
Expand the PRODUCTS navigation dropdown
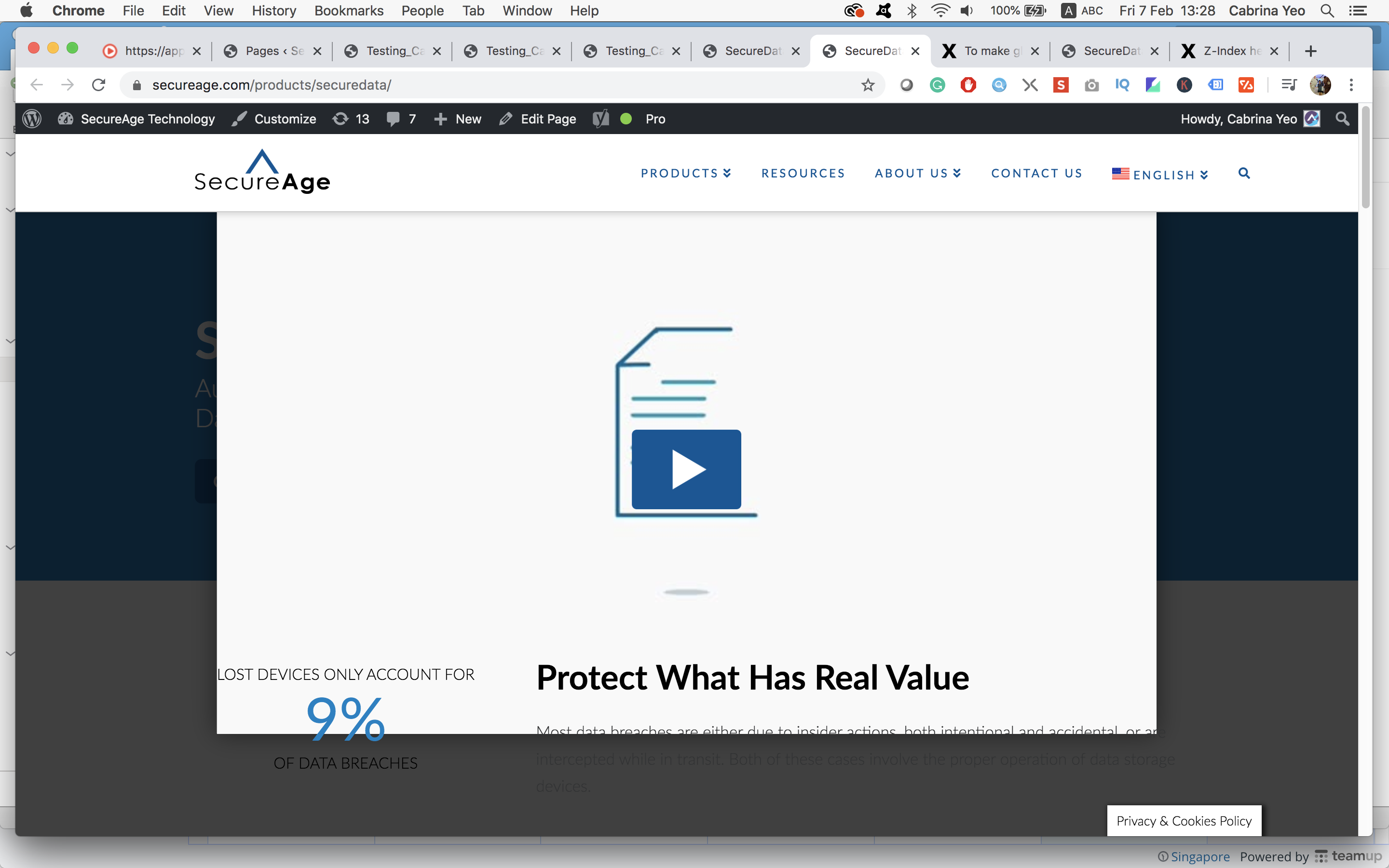pyautogui.click(x=686, y=174)
